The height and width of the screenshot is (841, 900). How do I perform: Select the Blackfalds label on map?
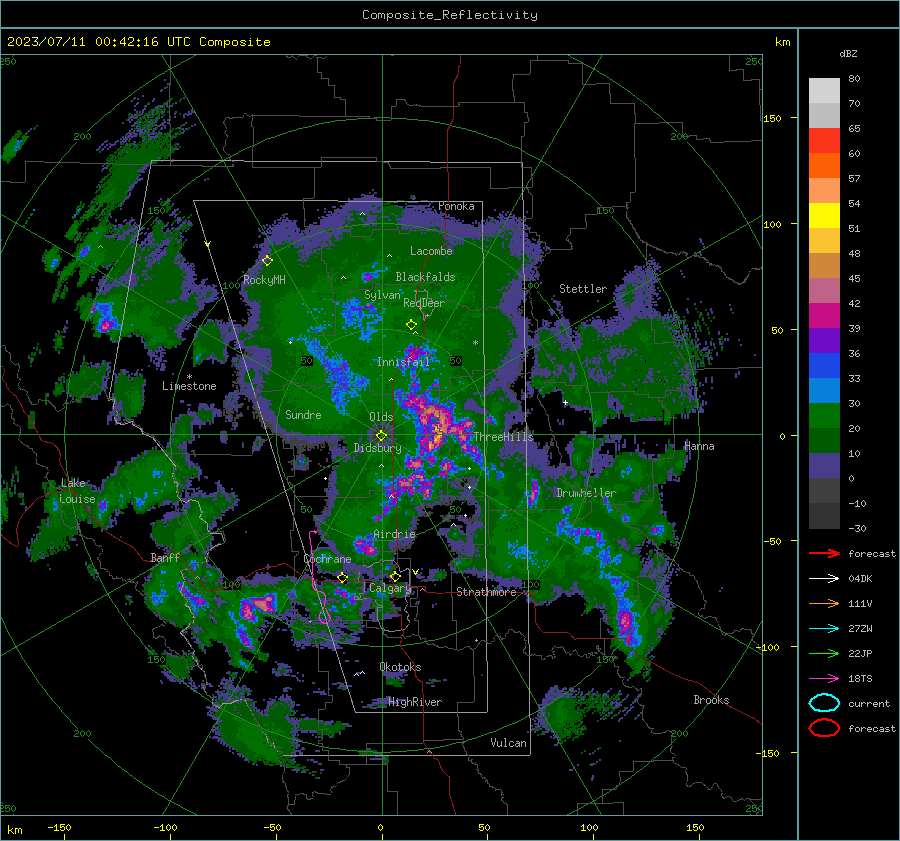[425, 277]
